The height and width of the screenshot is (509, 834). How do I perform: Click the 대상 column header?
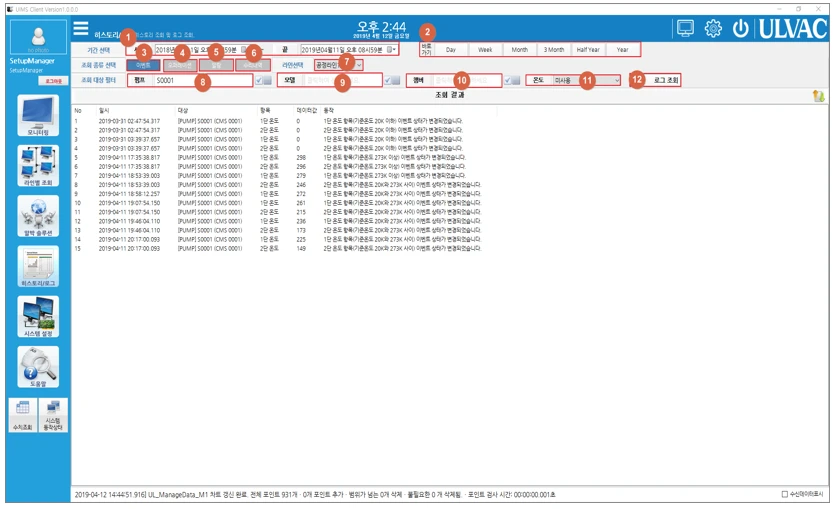click(183, 111)
